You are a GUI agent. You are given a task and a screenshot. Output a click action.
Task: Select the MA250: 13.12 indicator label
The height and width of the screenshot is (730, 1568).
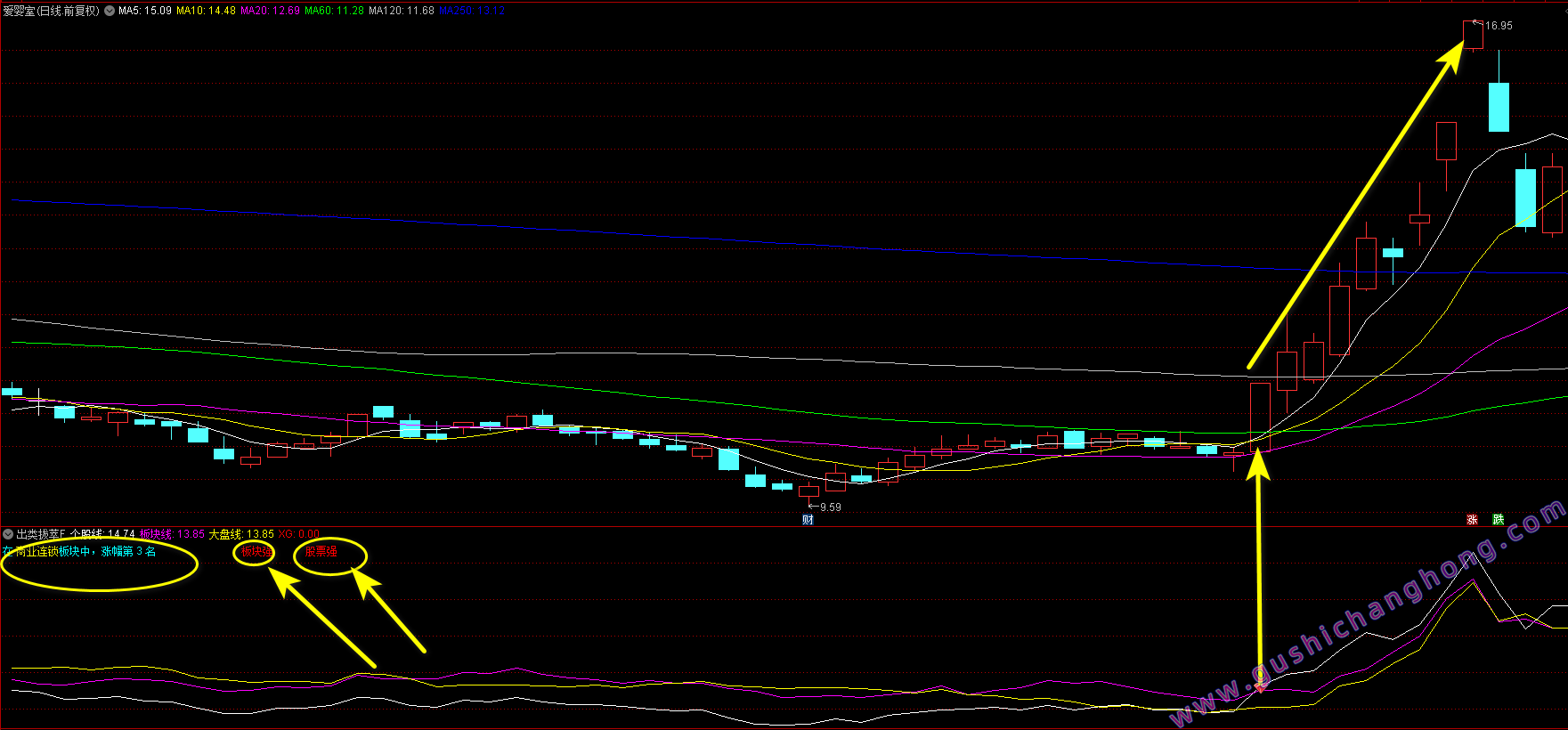472,11
